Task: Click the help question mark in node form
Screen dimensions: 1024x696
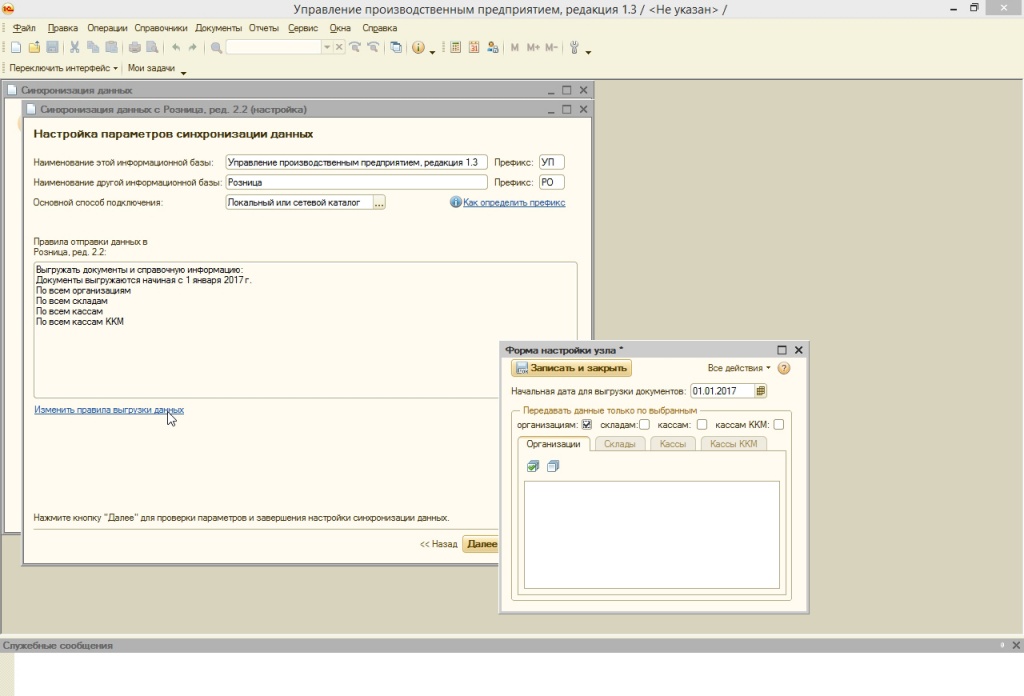Action: click(x=784, y=368)
